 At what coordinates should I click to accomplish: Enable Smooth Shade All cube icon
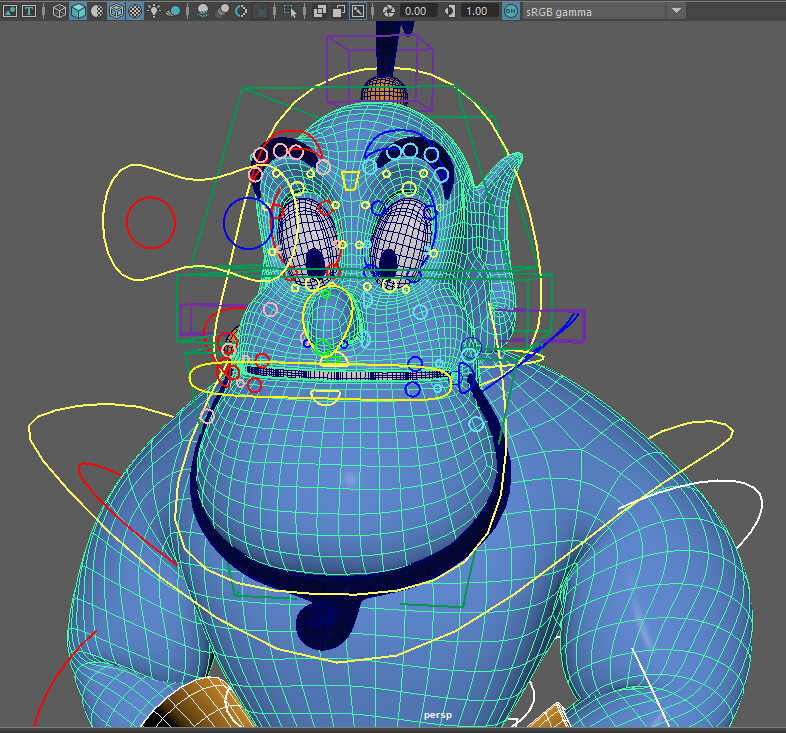78,11
